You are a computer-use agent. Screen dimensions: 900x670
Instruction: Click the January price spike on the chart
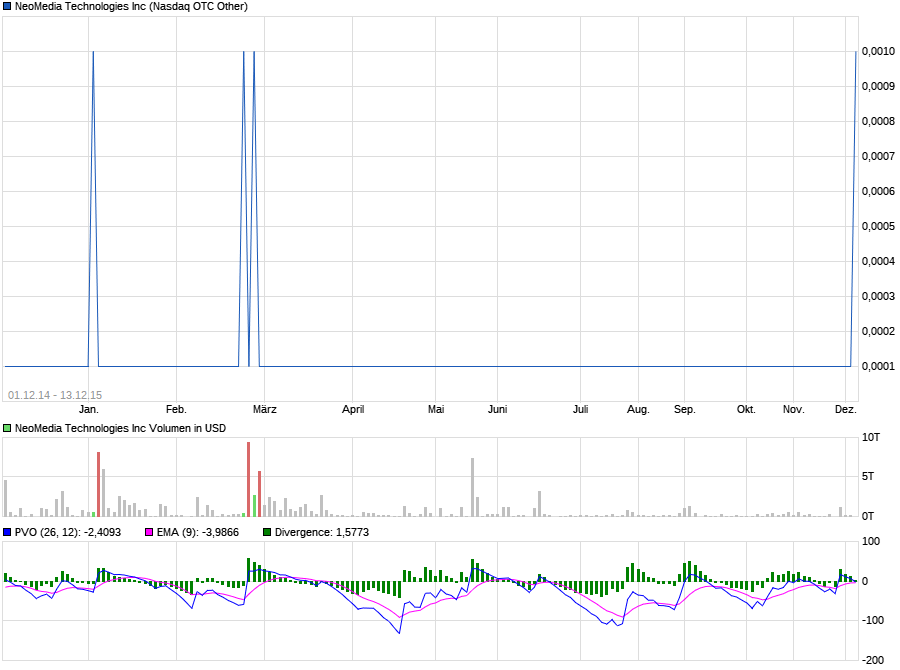pyautogui.click(x=94, y=207)
